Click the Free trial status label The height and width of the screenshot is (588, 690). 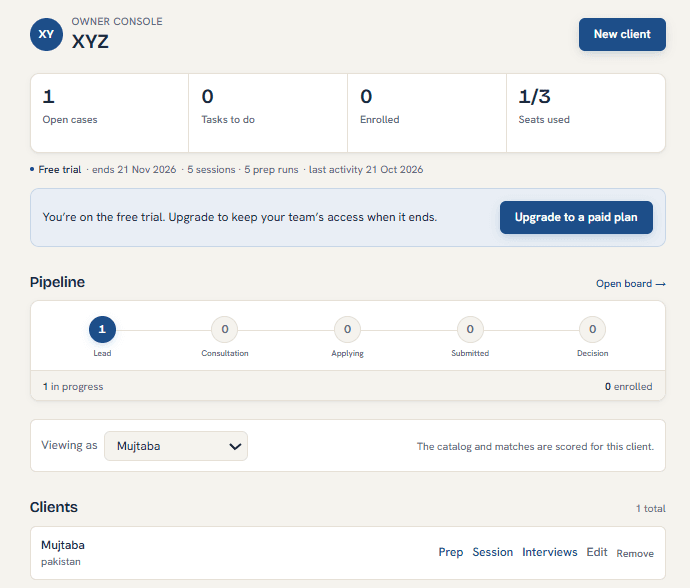click(x=59, y=170)
